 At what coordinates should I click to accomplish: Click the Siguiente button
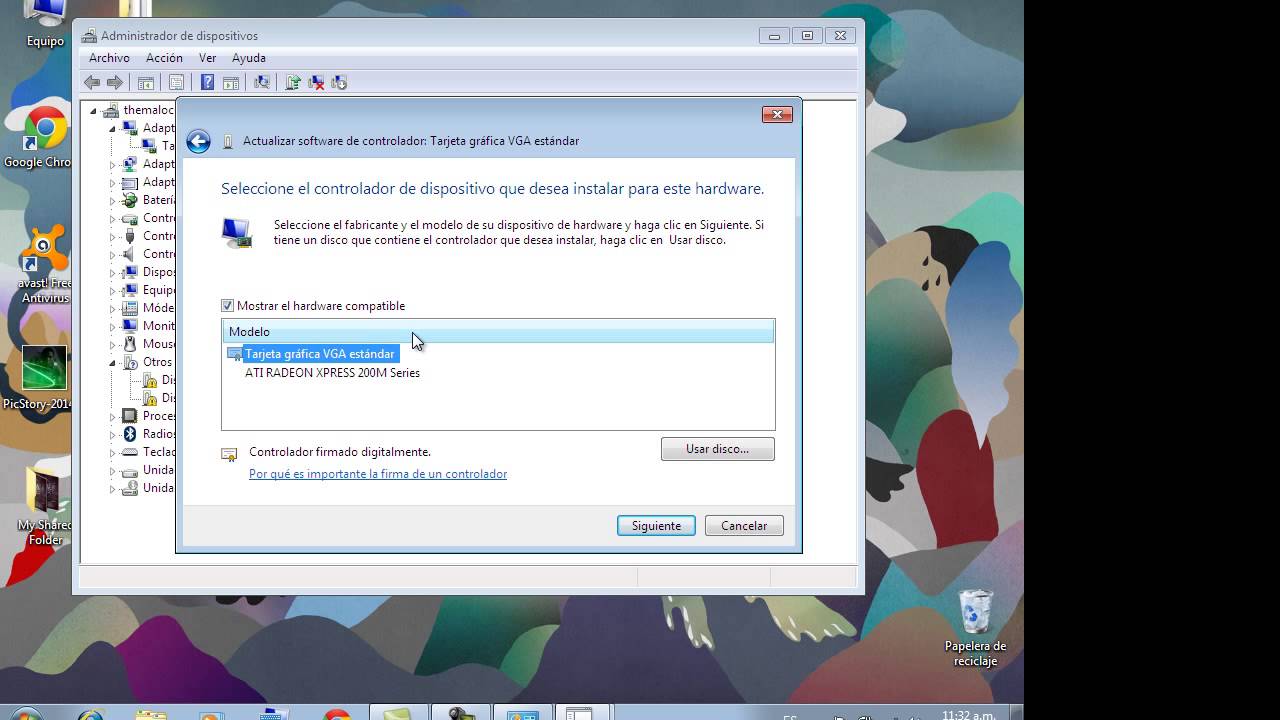click(656, 526)
